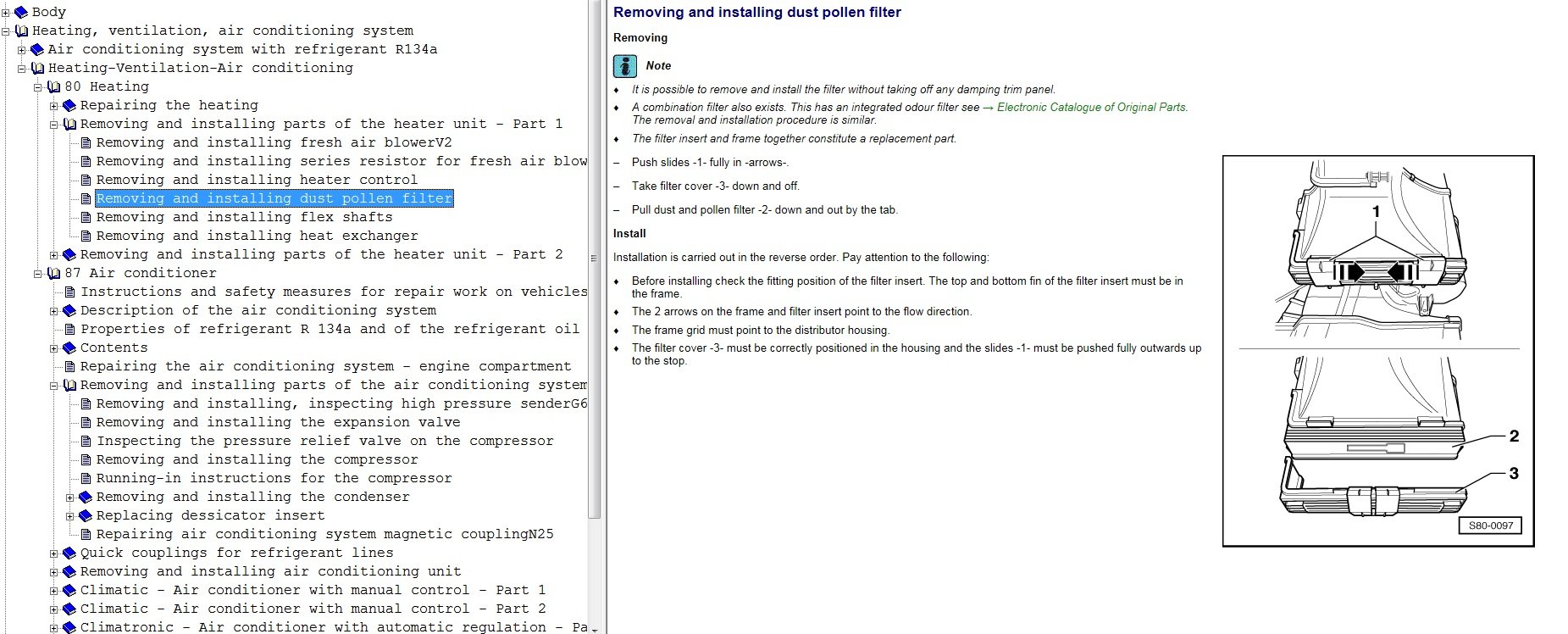Click open-book icon beside 87 Air conditioner
The height and width of the screenshot is (634, 1568).
(x=53, y=274)
